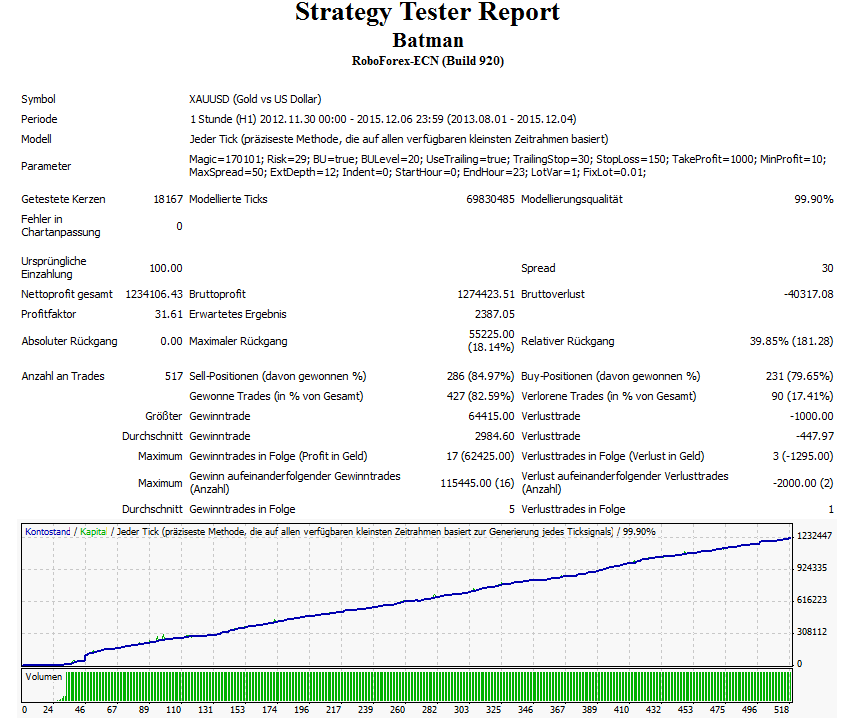852x718 pixels.
Task: Click the initial deposit value 100.00
Action: 166,268
